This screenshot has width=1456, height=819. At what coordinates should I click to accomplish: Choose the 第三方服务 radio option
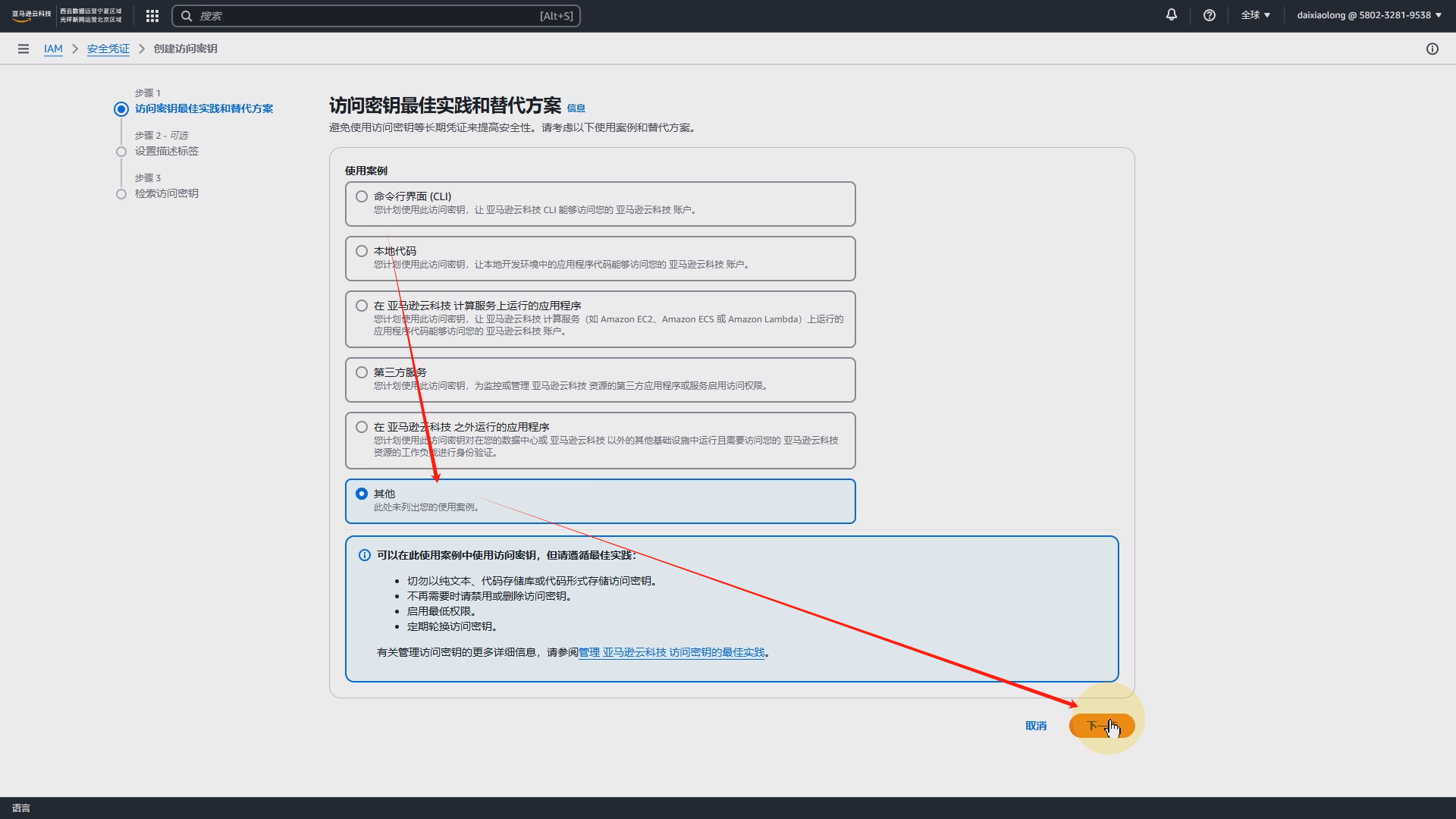pyautogui.click(x=362, y=372)
